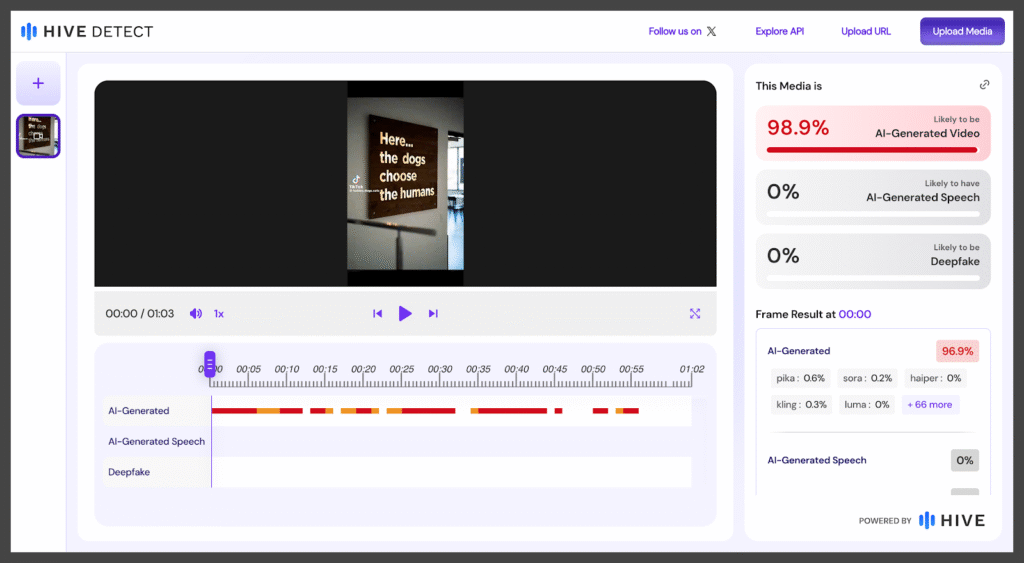Skip to the previous frame icon
Image resolution: width=1024 pixels, height=563 pixels.
377,313
